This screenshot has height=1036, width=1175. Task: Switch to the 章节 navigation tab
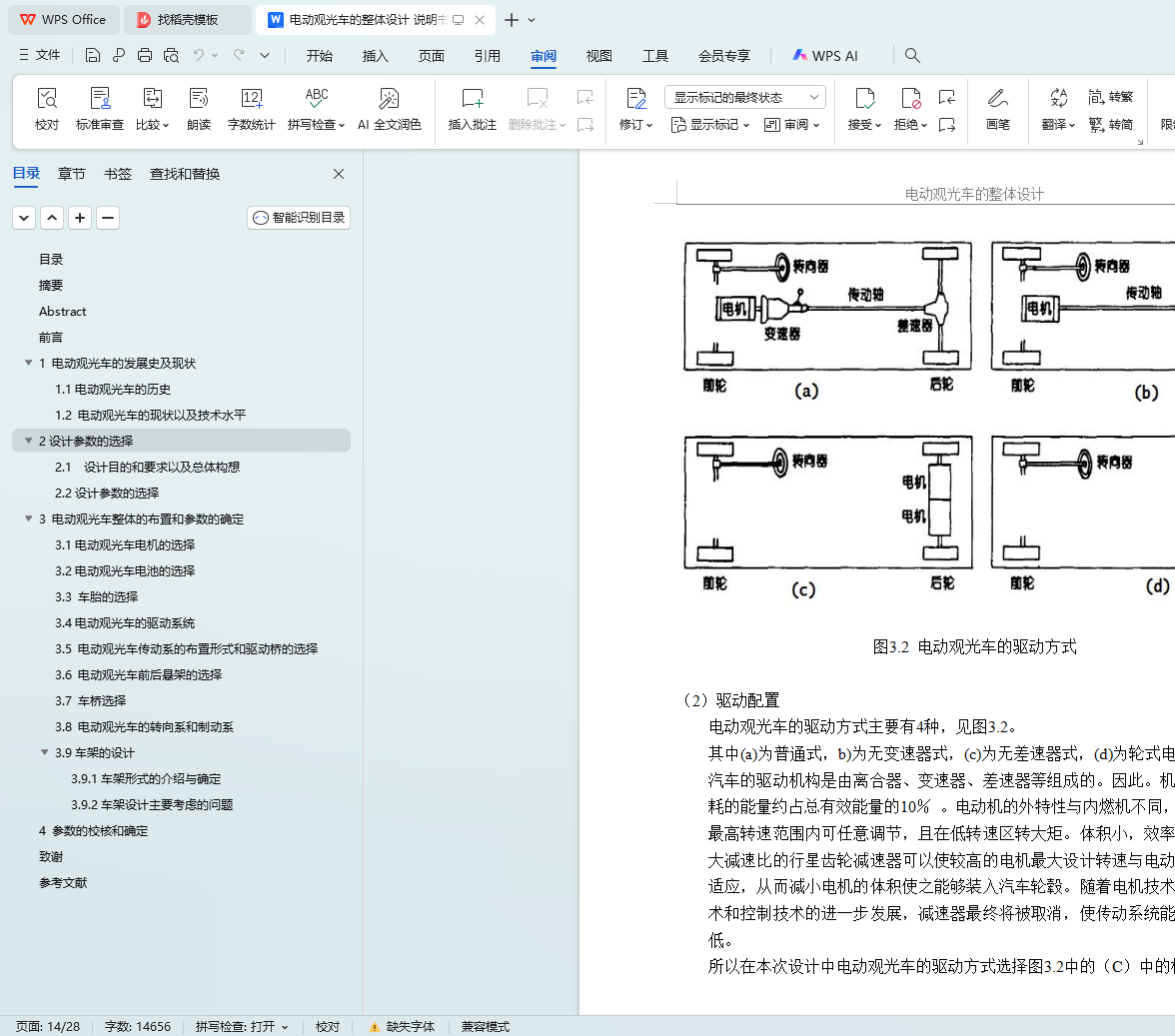(x=71, y=174)
